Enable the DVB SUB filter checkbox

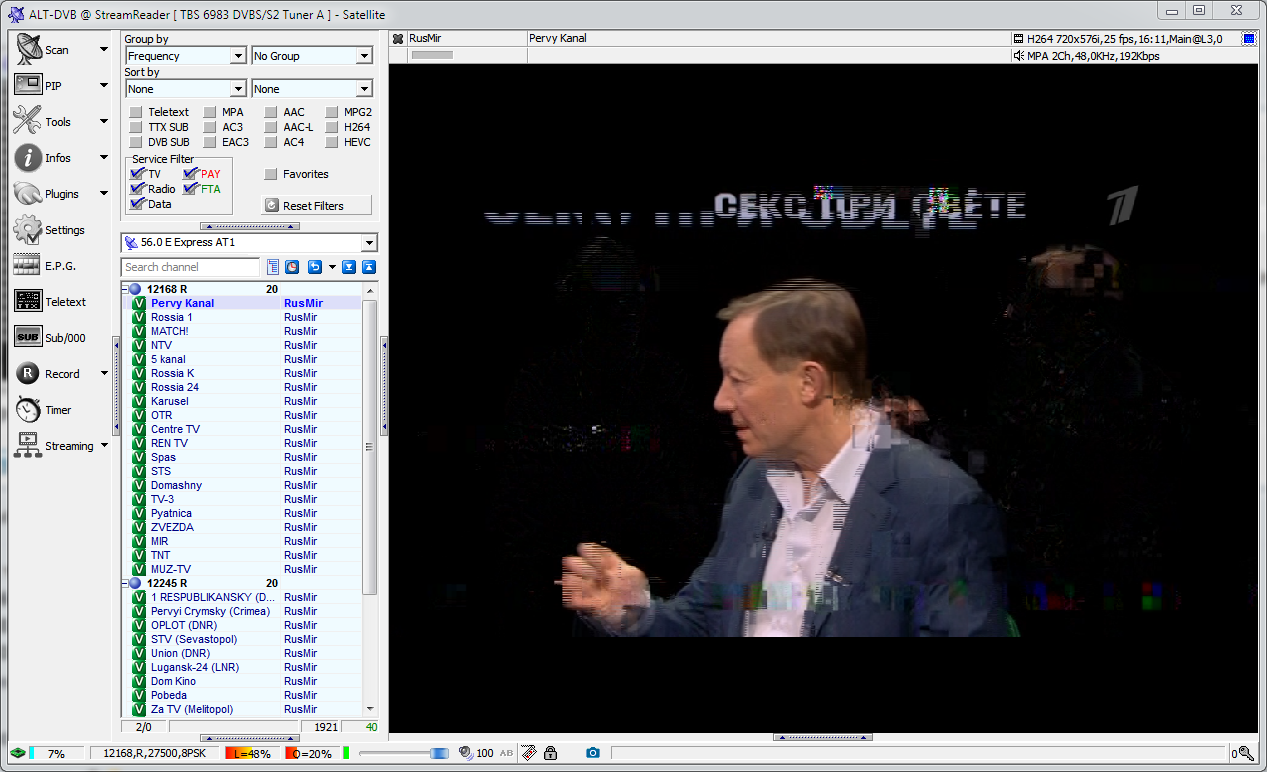(136, 142)
